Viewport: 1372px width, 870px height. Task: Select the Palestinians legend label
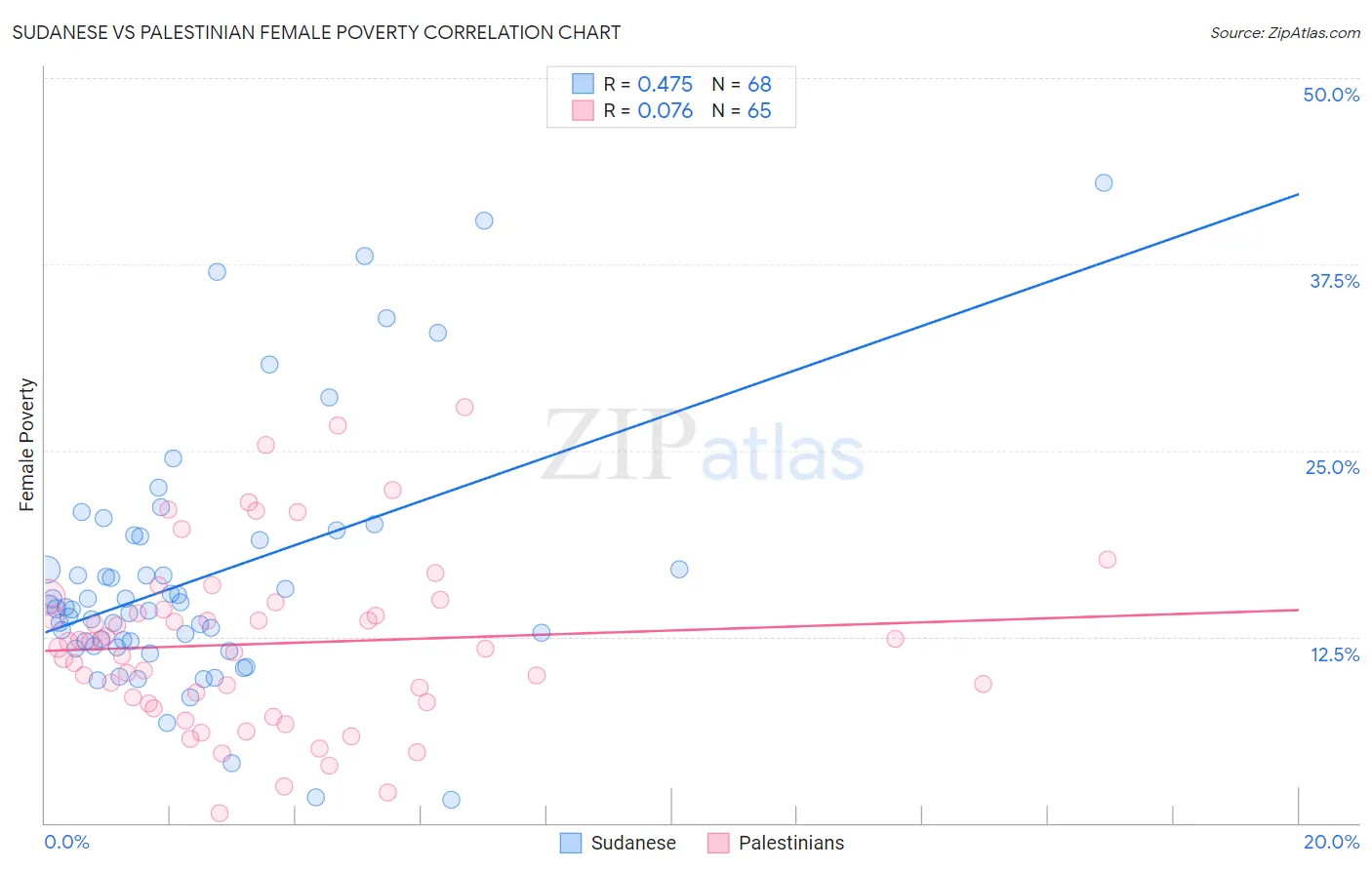(791, 843)
